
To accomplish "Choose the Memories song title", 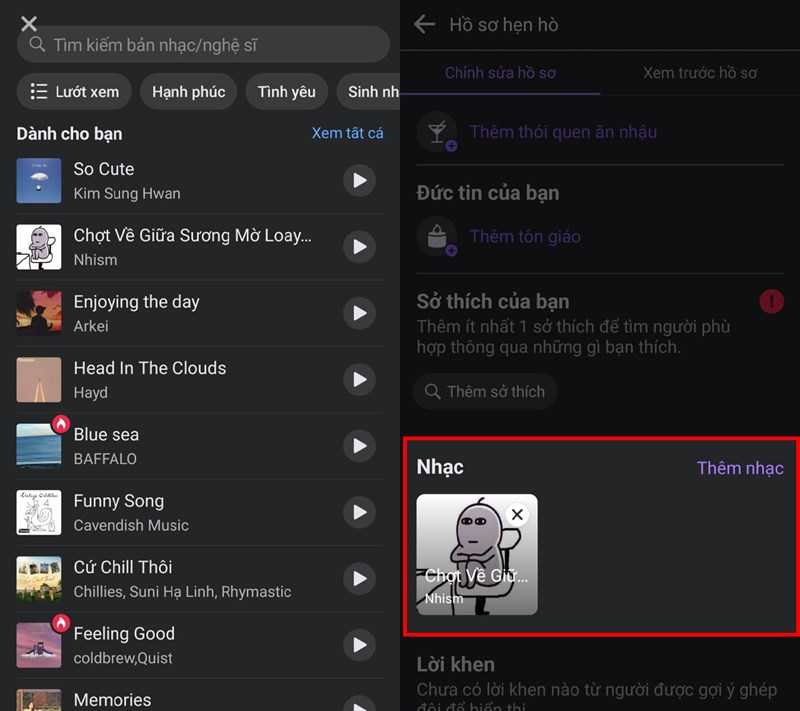I will pyautogui.click(x=112, y=700).
